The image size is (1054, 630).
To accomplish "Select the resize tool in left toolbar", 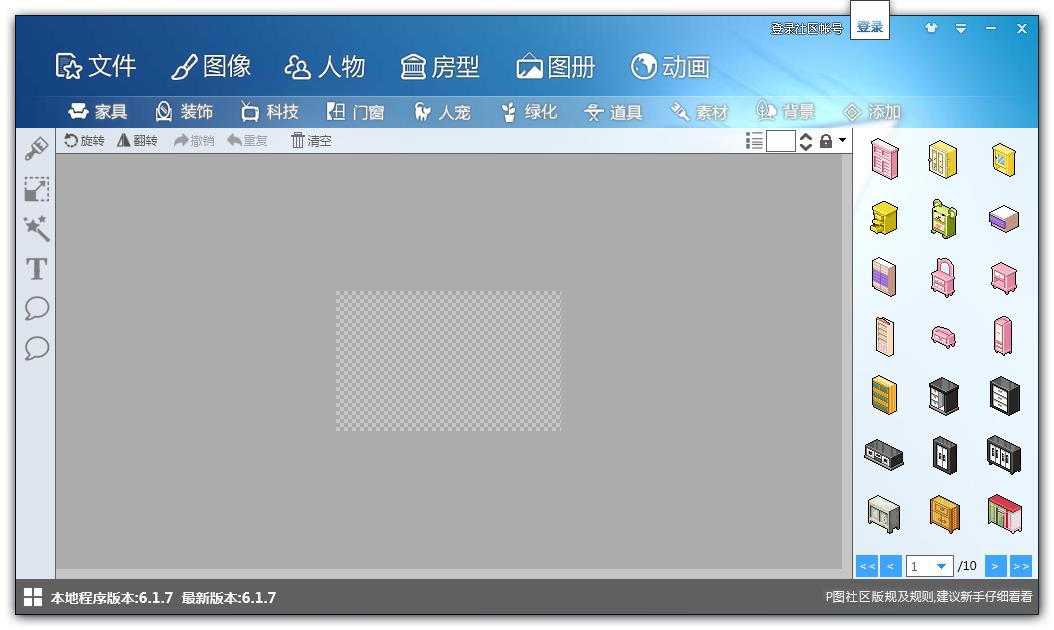I will click(x=36, y=189).
